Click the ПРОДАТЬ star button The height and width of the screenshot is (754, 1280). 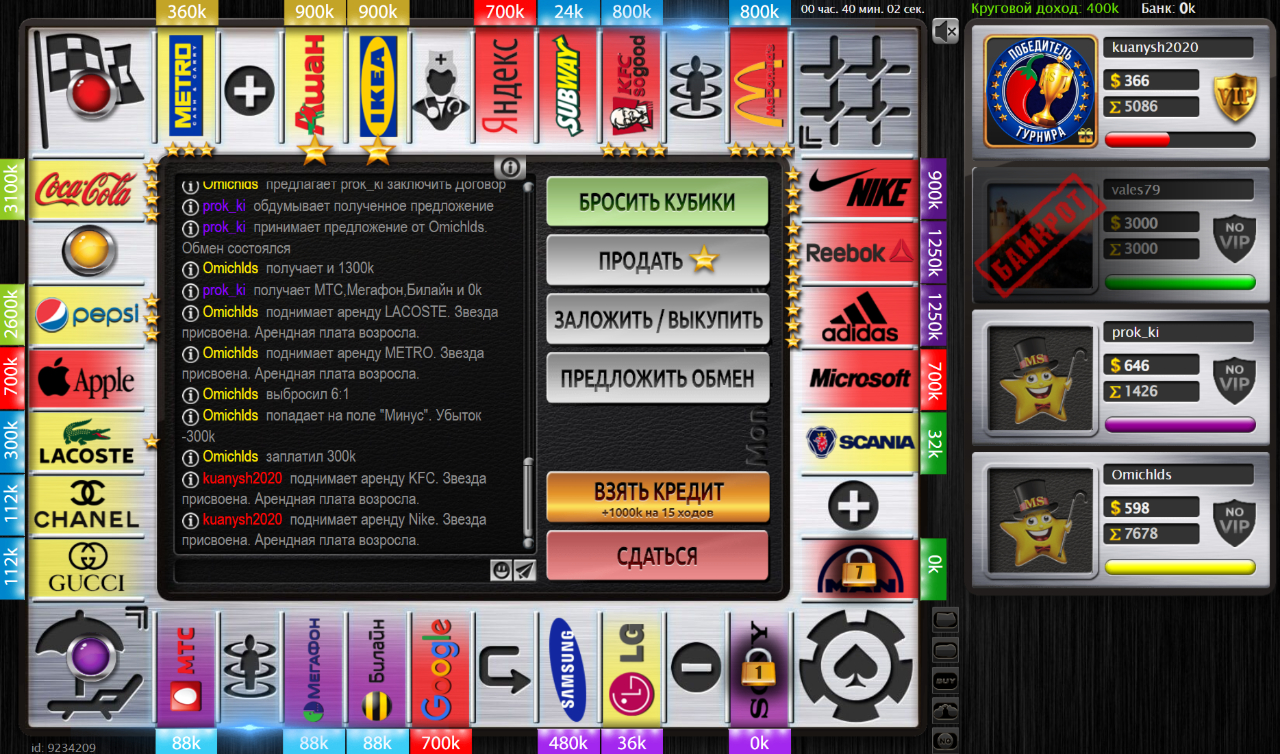pos(657,261)
